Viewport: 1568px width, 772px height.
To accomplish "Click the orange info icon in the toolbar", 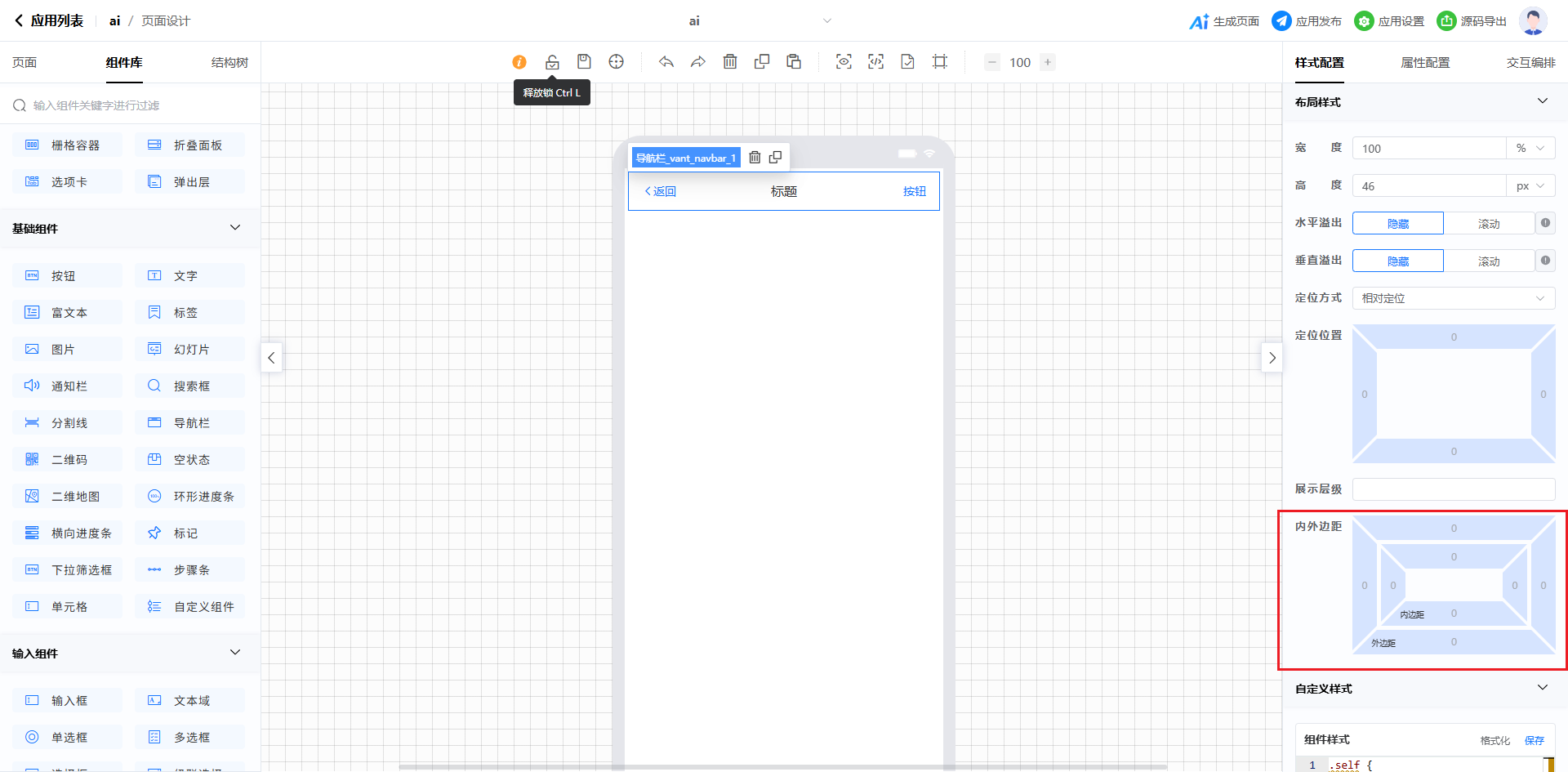I will tap(519, 62).
